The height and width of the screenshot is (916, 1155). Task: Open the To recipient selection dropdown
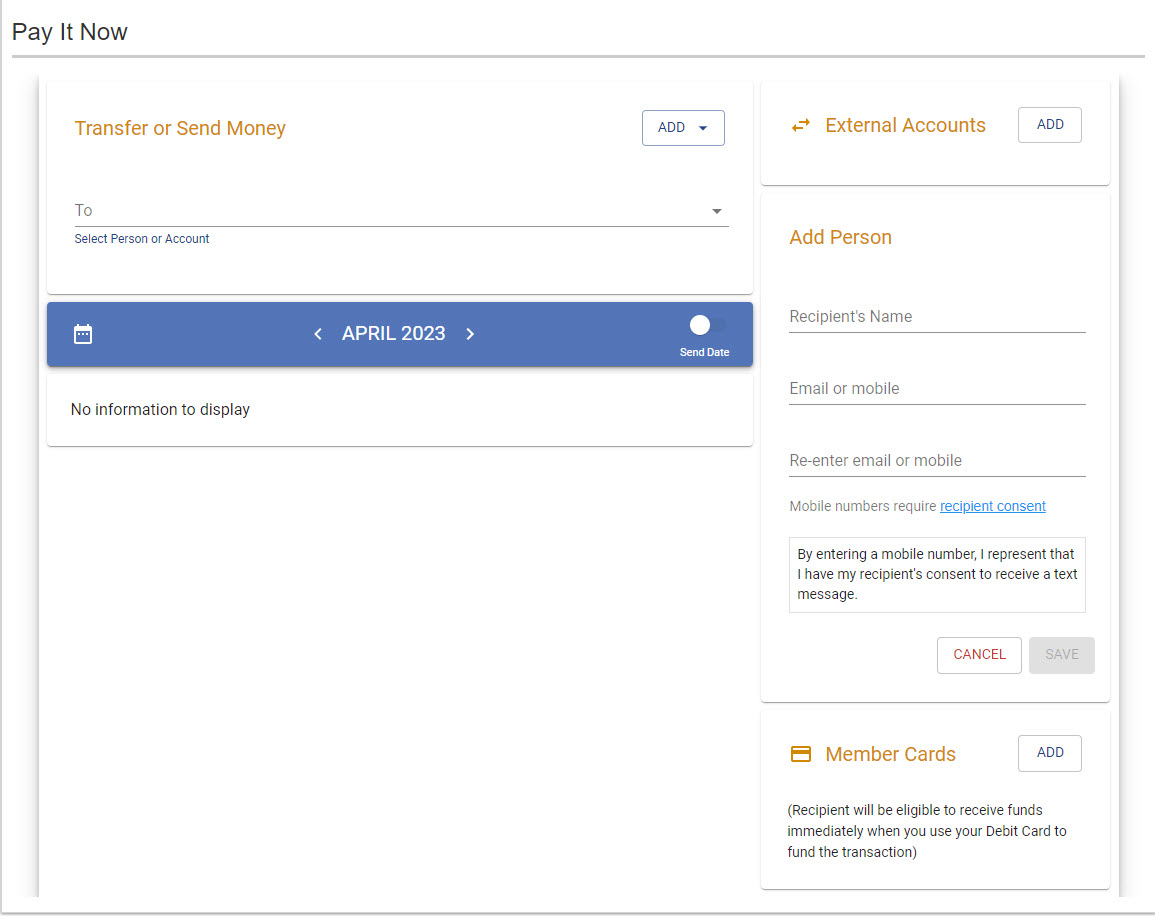[716, 211]
